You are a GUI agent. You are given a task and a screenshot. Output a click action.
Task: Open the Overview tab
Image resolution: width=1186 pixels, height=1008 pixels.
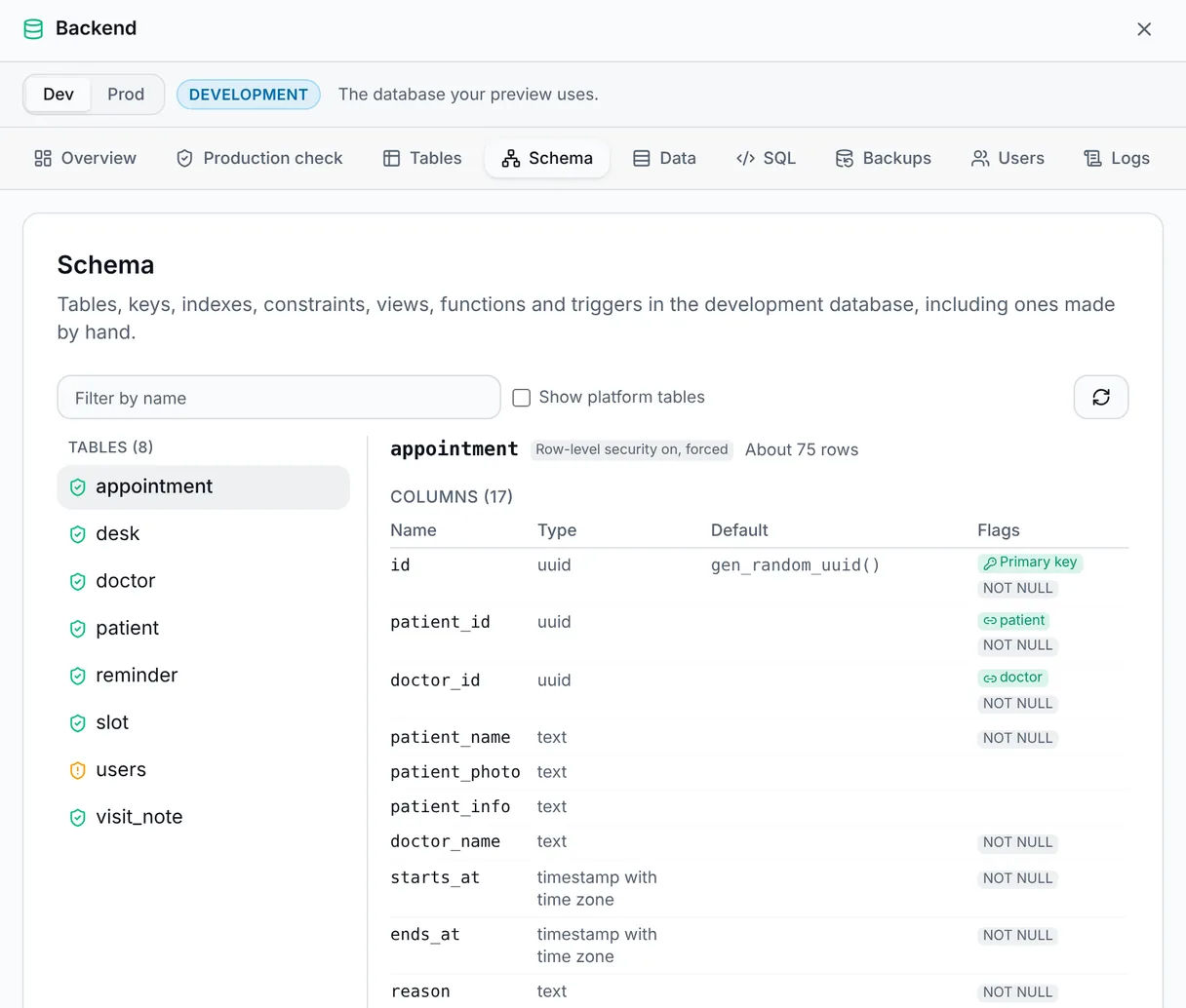[85, 158]
